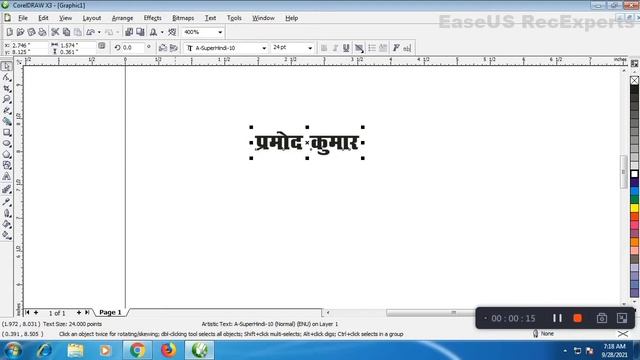Select the Pick tool in the toolbox
Viewport: 640px width, 360px height.
pos(7,67)
